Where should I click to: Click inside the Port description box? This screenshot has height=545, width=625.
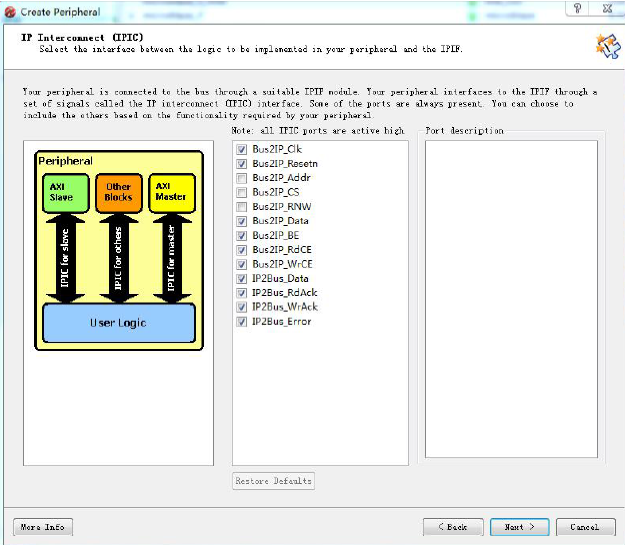(x=511, y=300)
